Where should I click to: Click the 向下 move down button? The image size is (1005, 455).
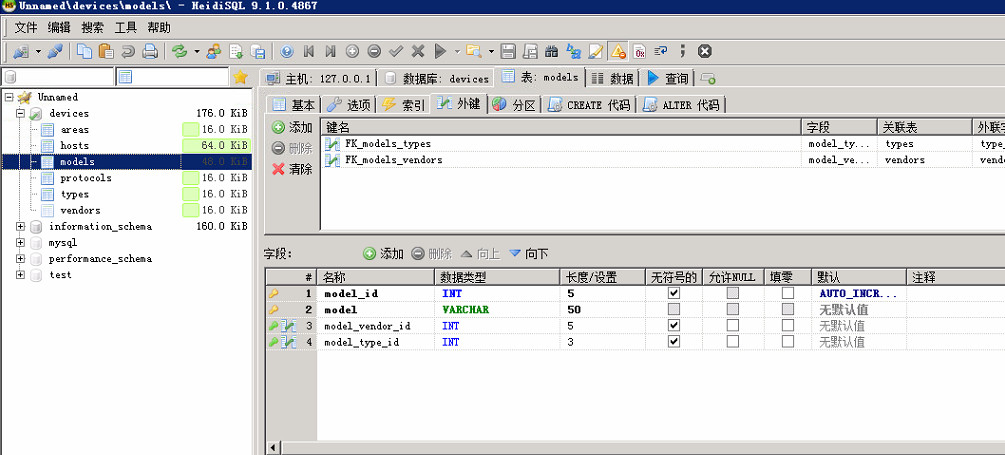tap(529, 254)
